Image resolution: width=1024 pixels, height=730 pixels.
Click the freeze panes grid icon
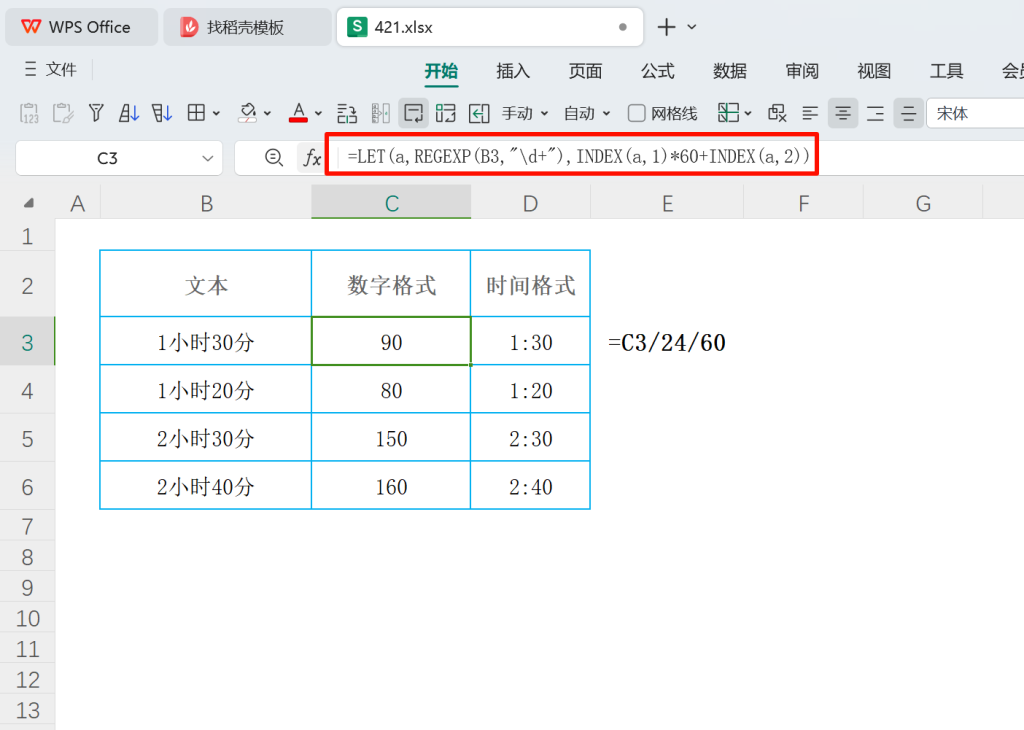click(728, 113)
